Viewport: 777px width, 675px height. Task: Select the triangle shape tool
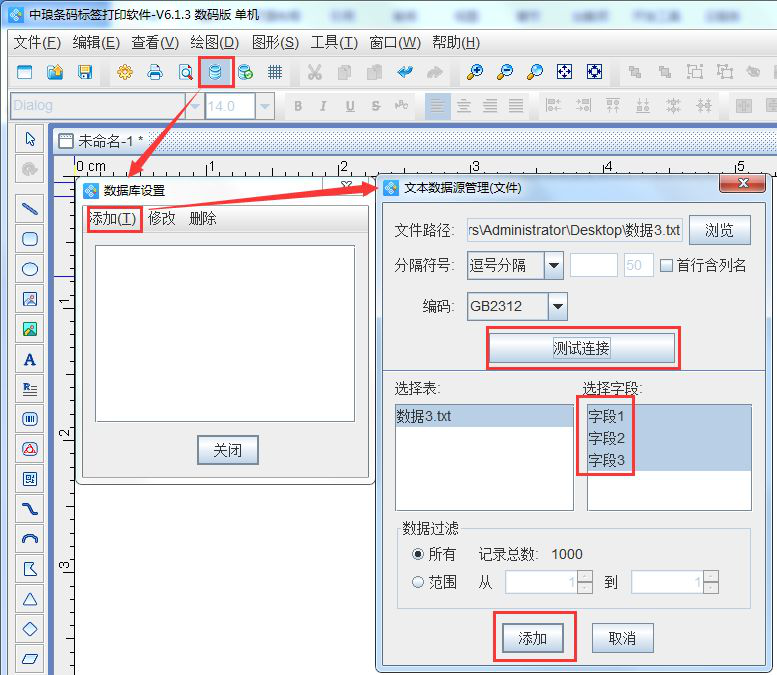[x=30, y=599]
